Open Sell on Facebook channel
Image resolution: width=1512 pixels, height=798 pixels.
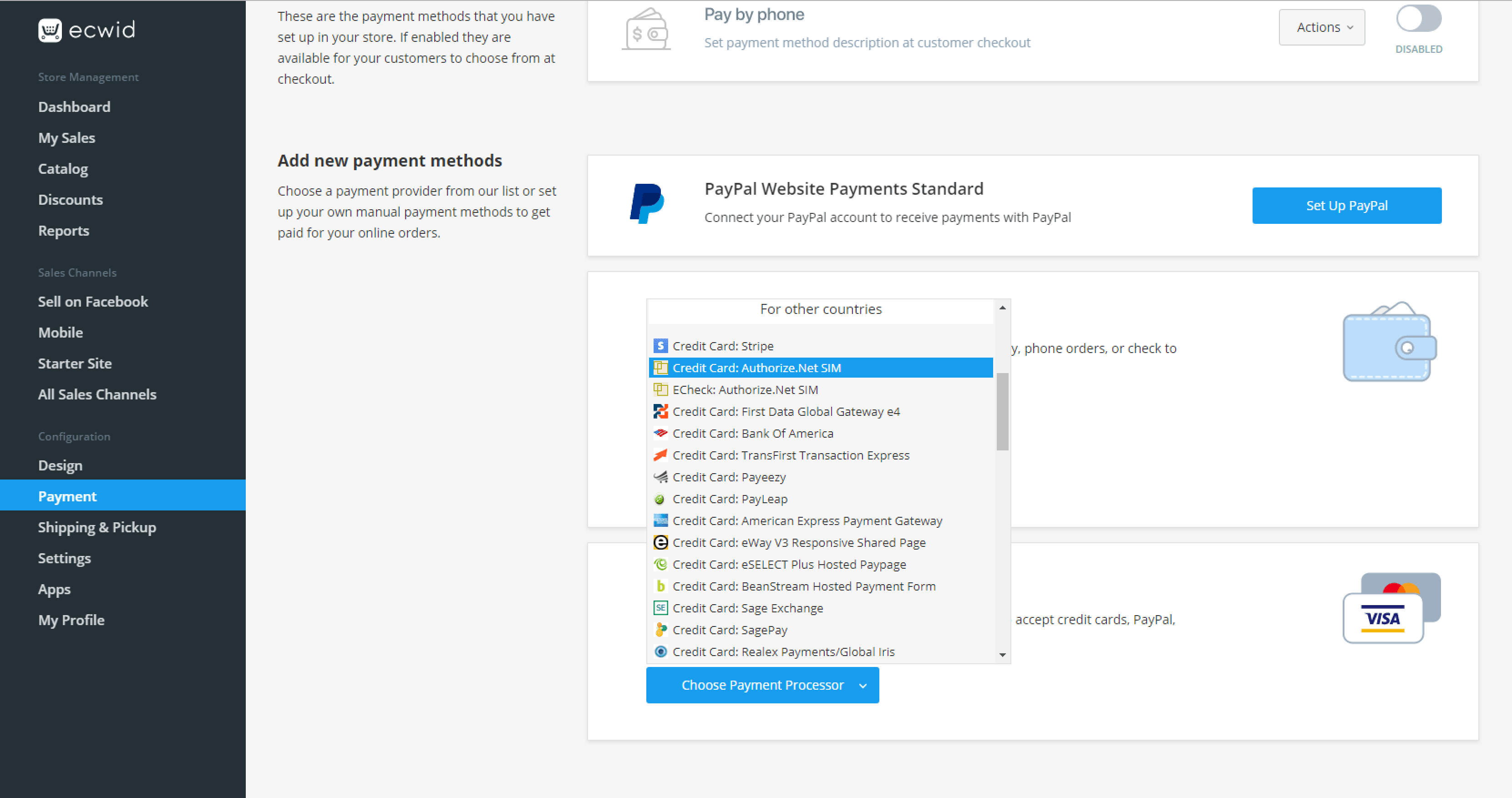coord(93,302)
